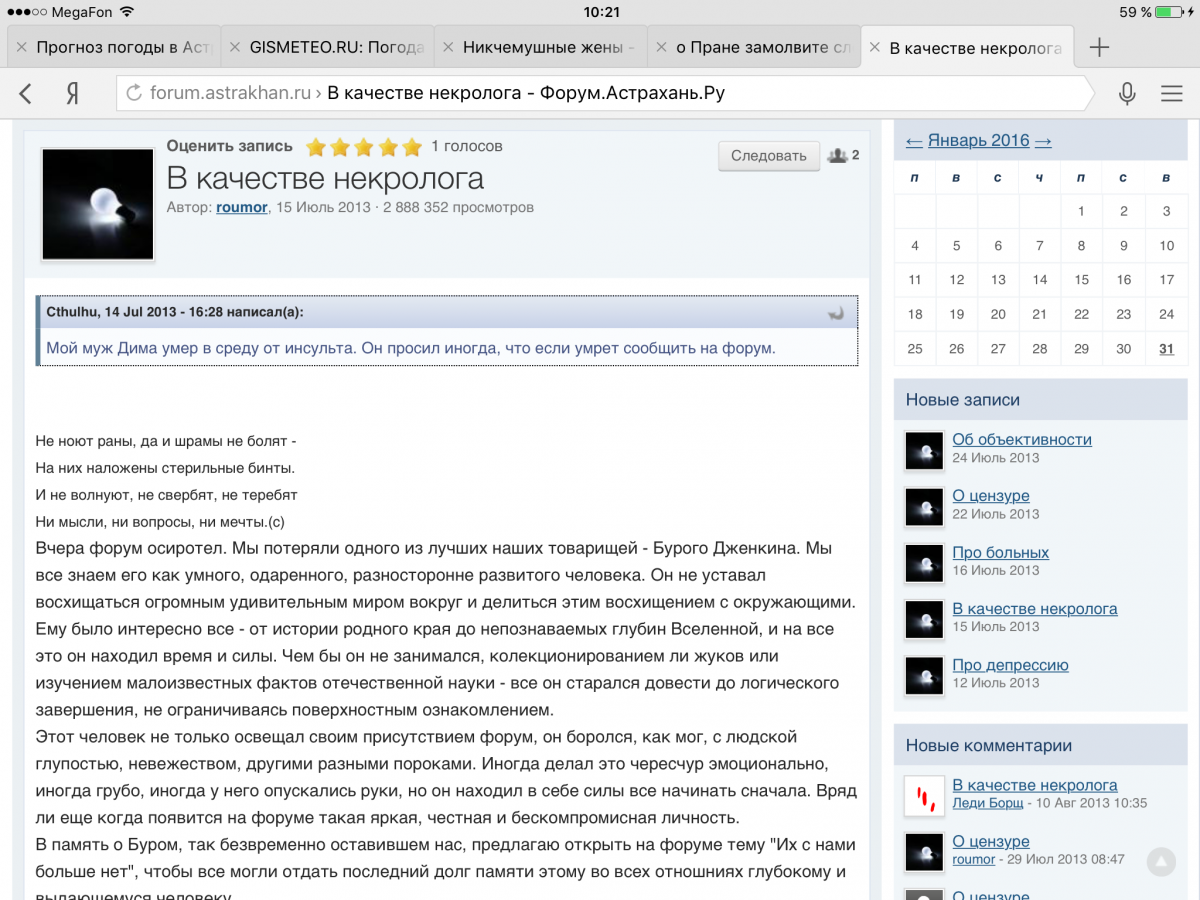The image size is (1200, 900).
Task: Open the Январь 2016 calendar link
Action: 979,141
